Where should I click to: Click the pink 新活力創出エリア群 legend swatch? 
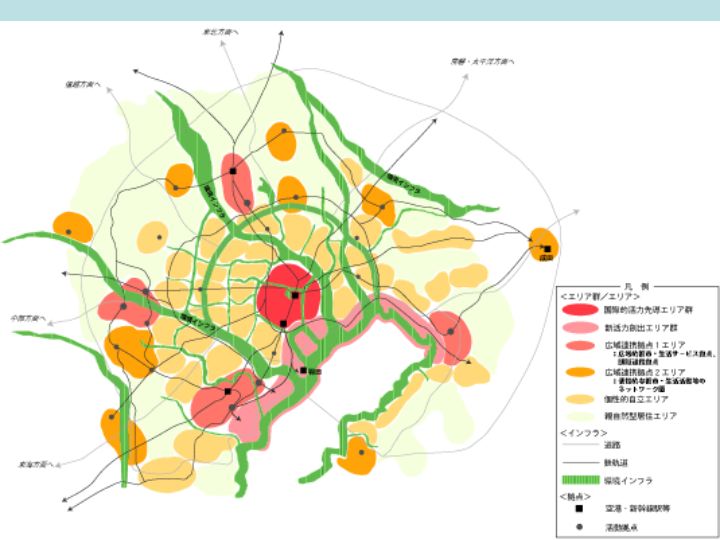577,328
